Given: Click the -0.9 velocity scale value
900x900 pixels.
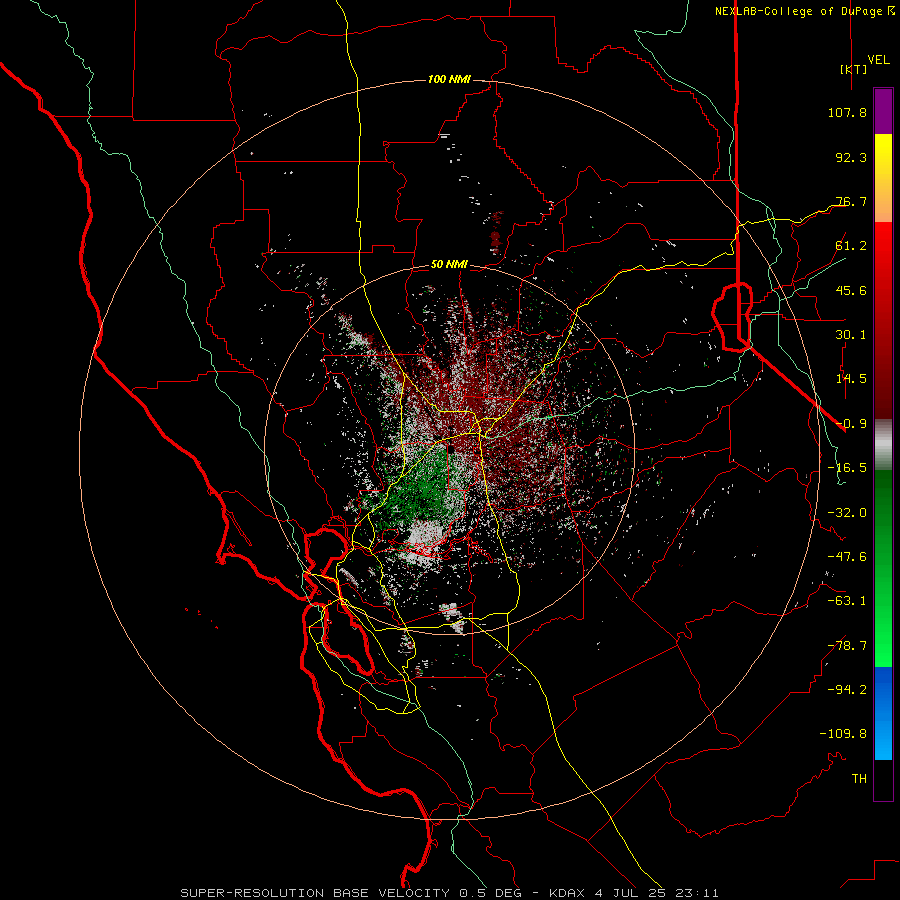Looking at the screenshot, I should point(851,424).
